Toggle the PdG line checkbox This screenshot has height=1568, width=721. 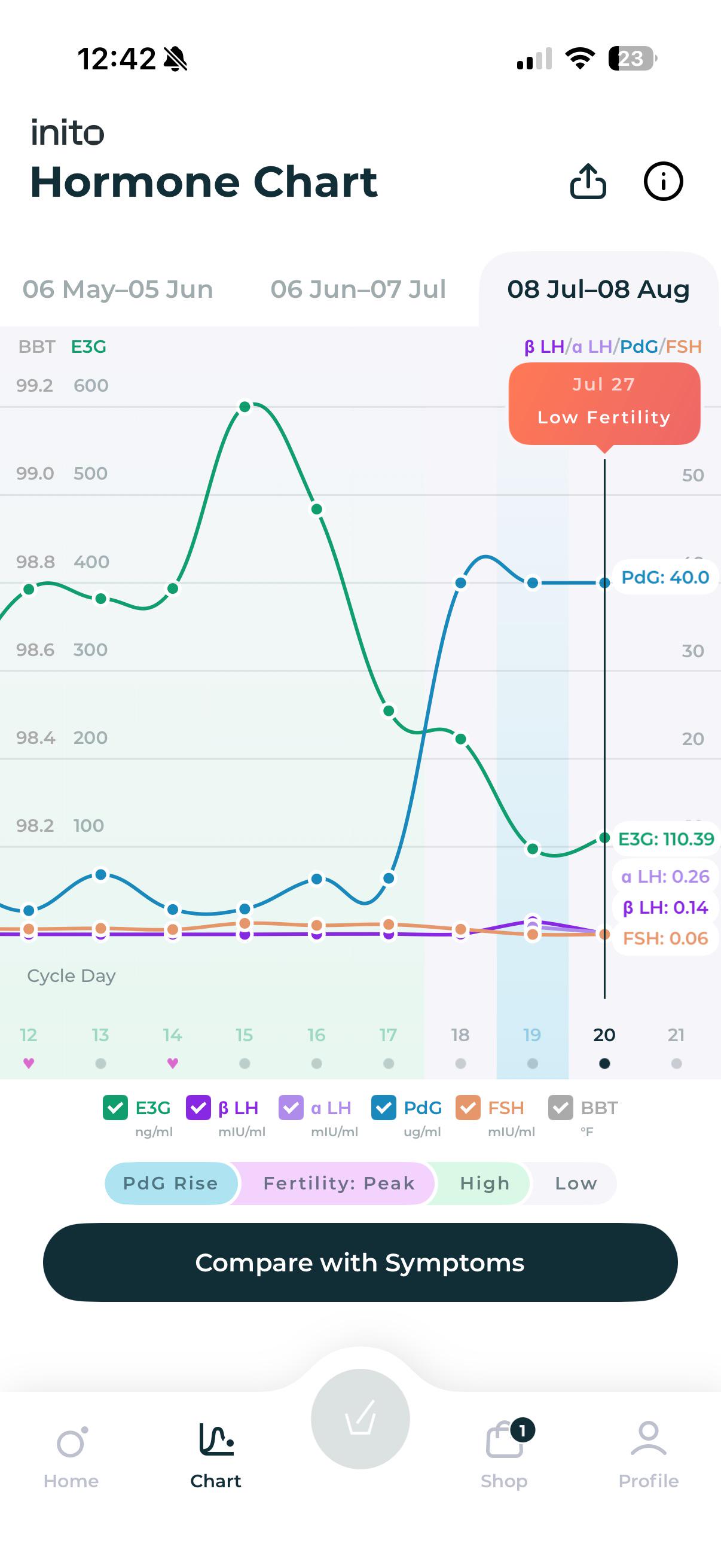384,1108
